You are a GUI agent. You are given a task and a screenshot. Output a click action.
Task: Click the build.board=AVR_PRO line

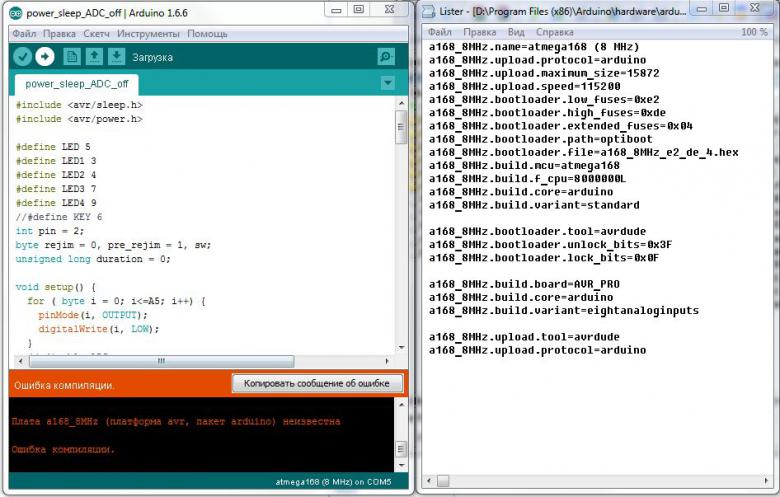[524, 284]
